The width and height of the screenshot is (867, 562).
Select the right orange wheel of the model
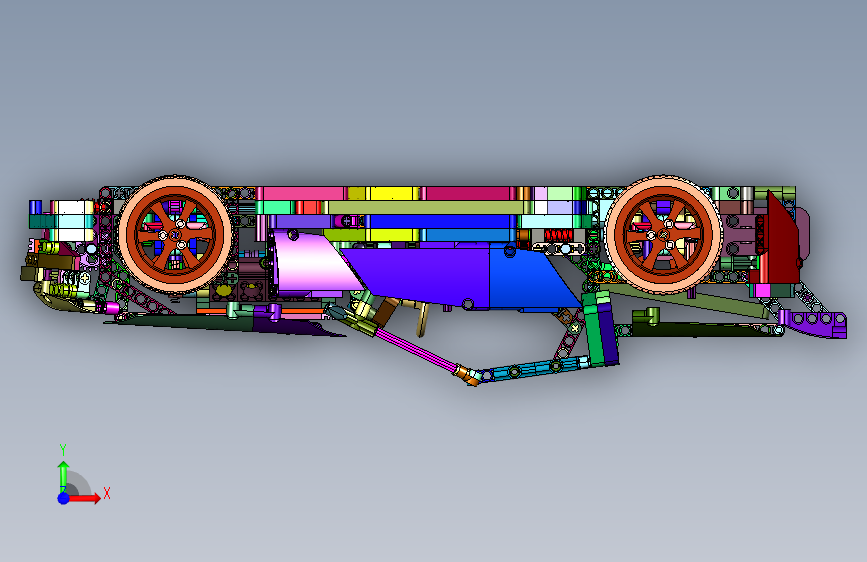click(663, 235)
